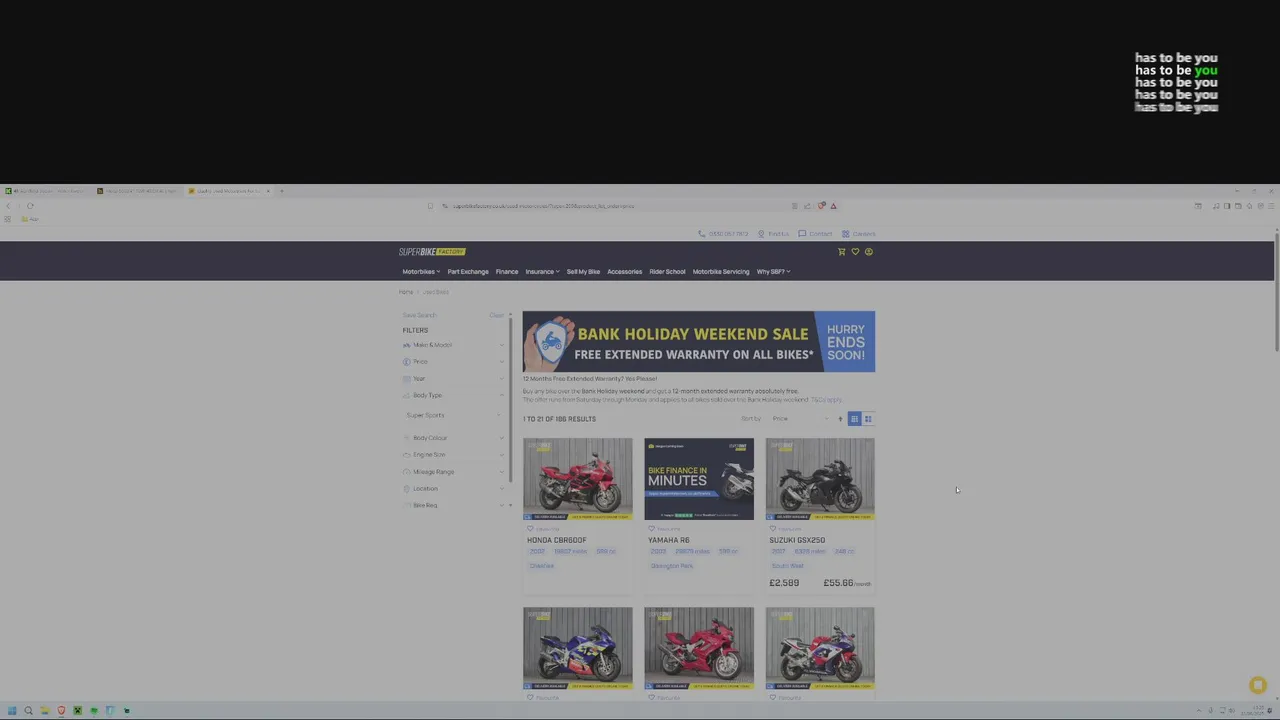Open the taskbar search icon
This screenshot has height=720, width=1280.
coord(28,711)
